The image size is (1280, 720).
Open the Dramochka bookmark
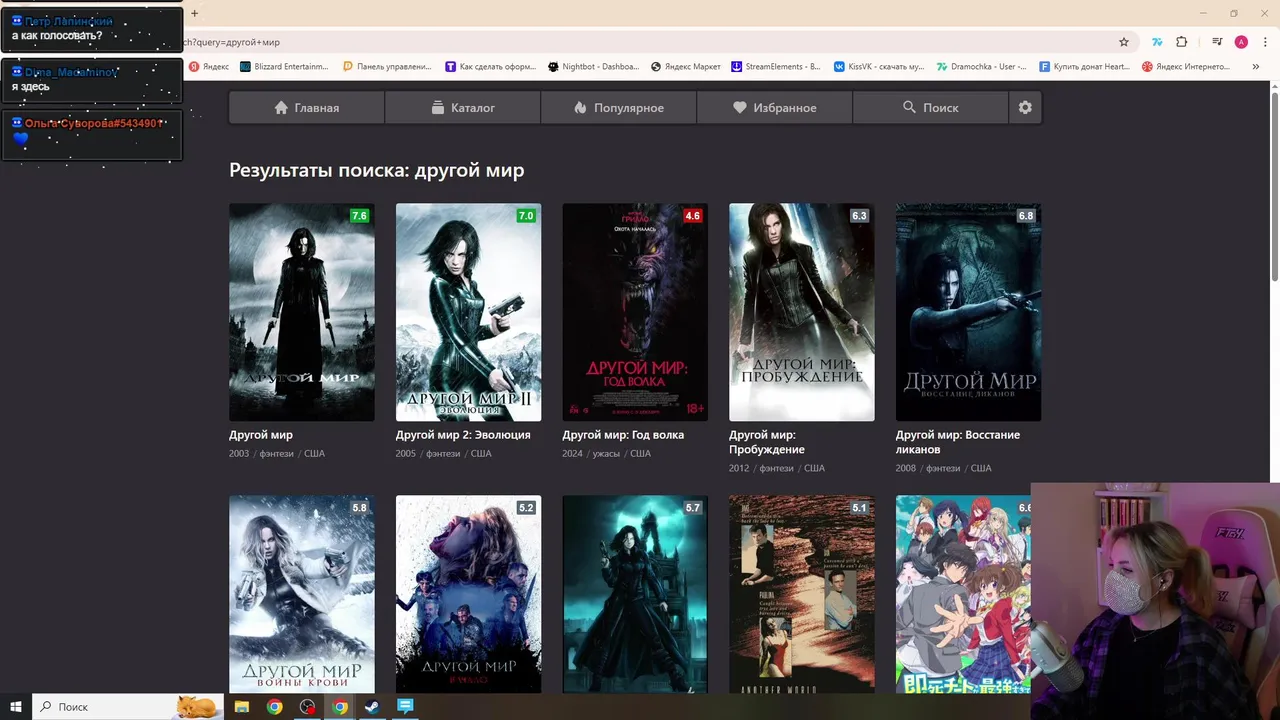pos(981,67)
